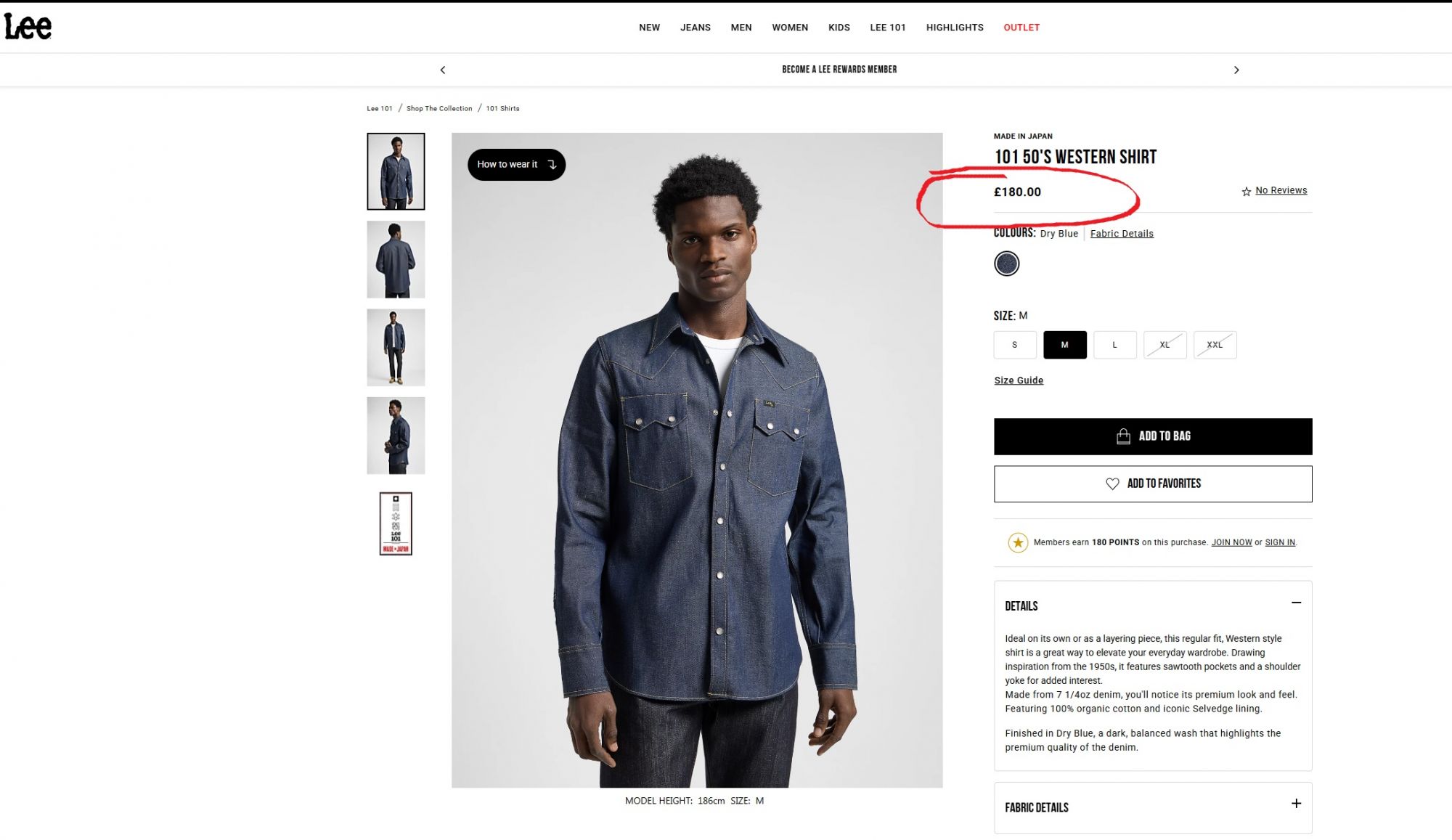
Task: Click the Lee logo
Action: click(x=28, y=27)
